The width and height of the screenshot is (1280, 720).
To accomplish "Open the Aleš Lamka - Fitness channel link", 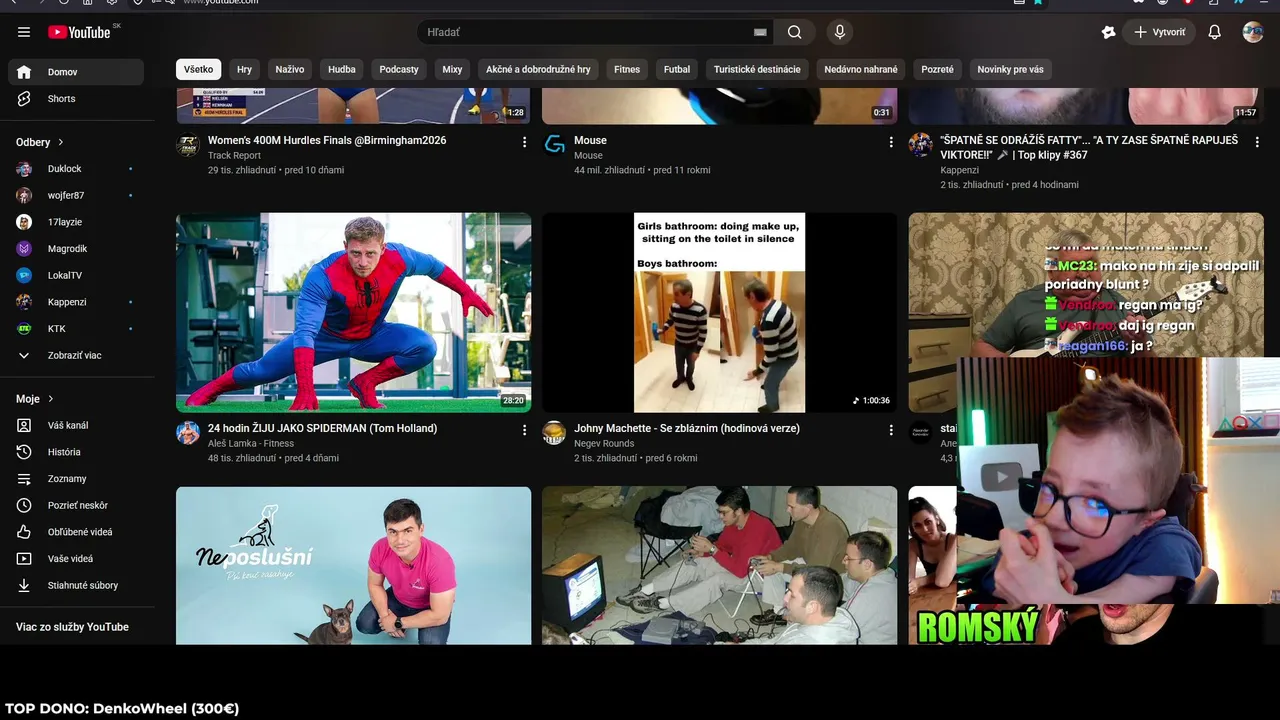I will pyautogui.click(x=251, y=444).
